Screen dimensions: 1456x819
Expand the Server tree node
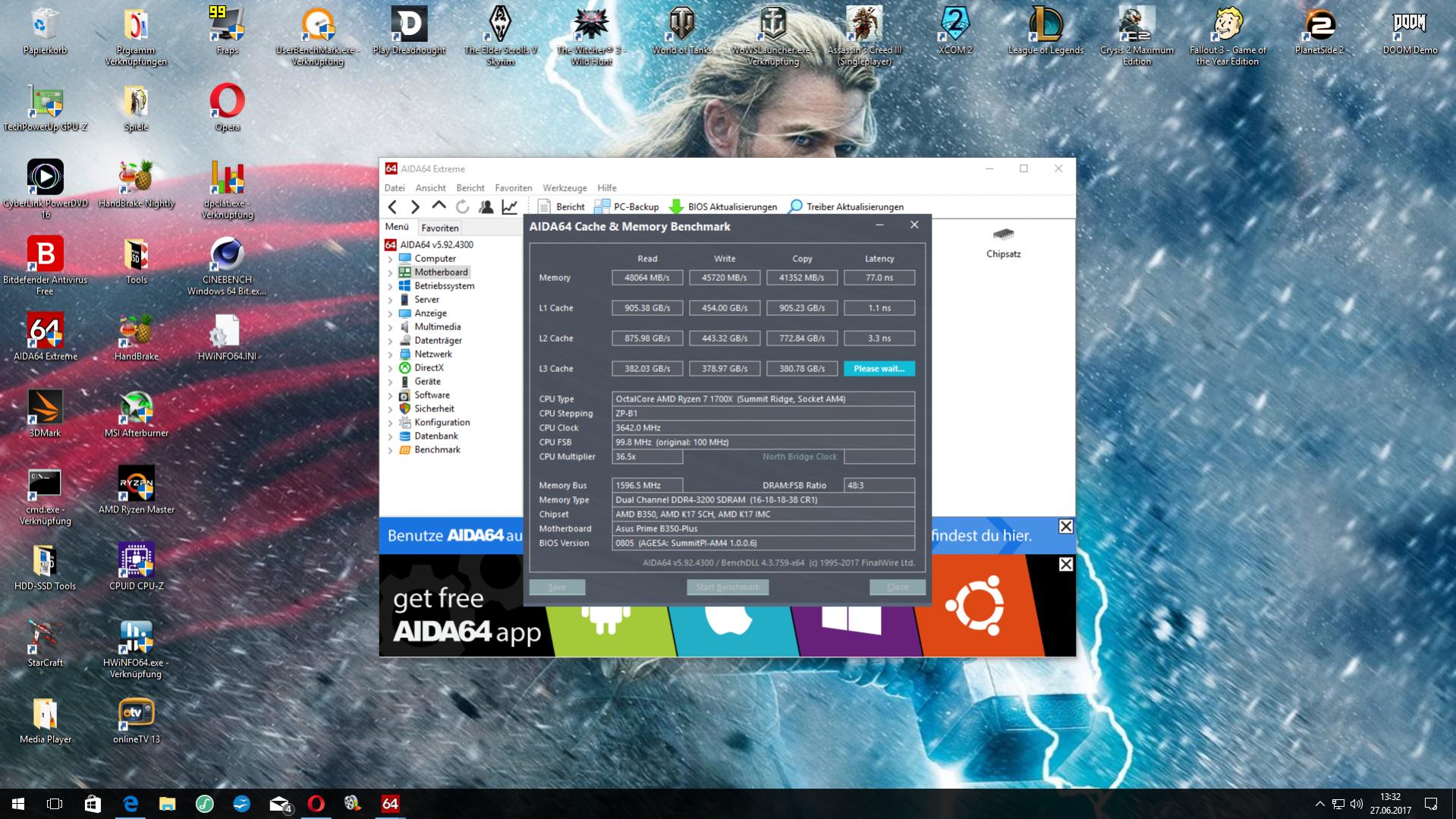point(390,300)
